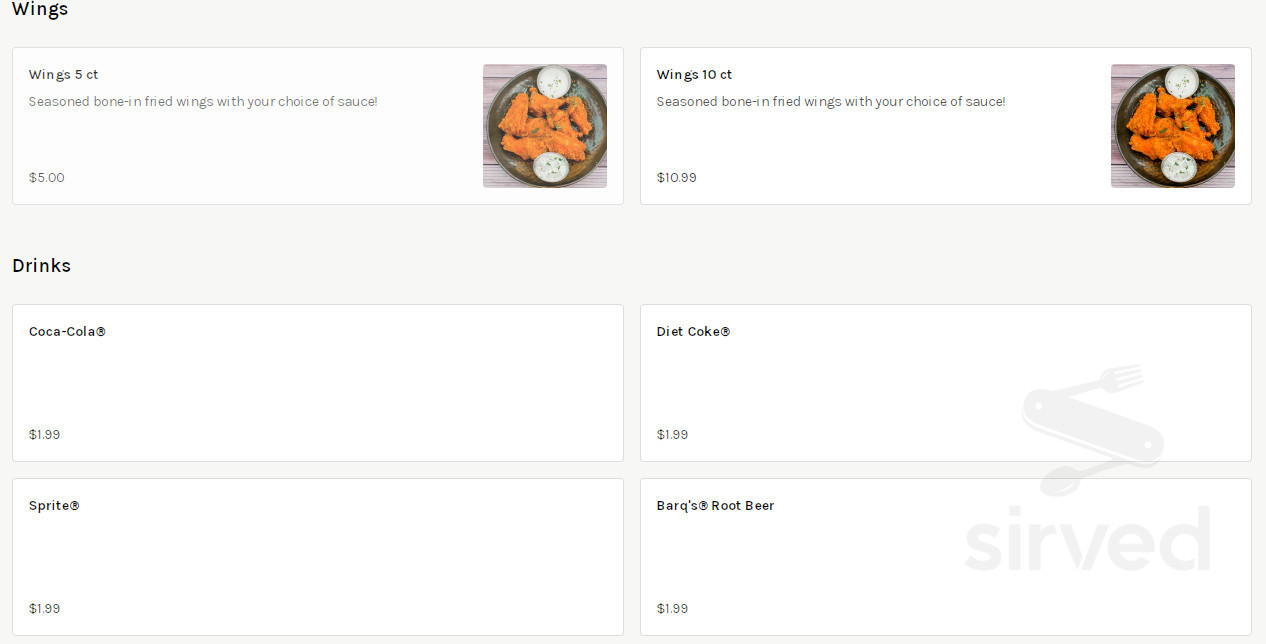1266x644 pixels.
Task: Choose the Coca-Cola® drink item
Action: [x=67, y=332]
